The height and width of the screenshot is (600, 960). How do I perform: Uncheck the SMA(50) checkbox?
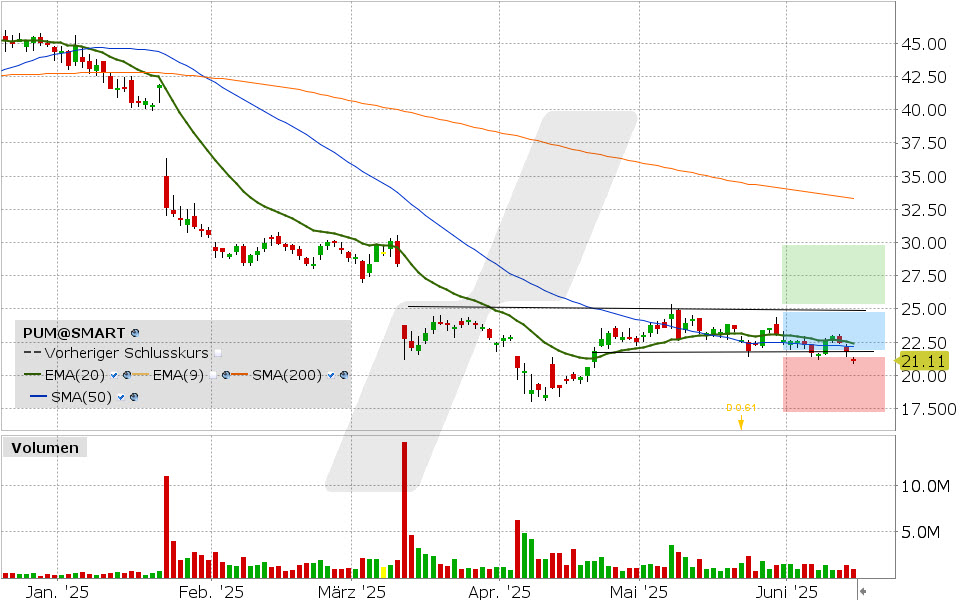click(x=121, y=397)
